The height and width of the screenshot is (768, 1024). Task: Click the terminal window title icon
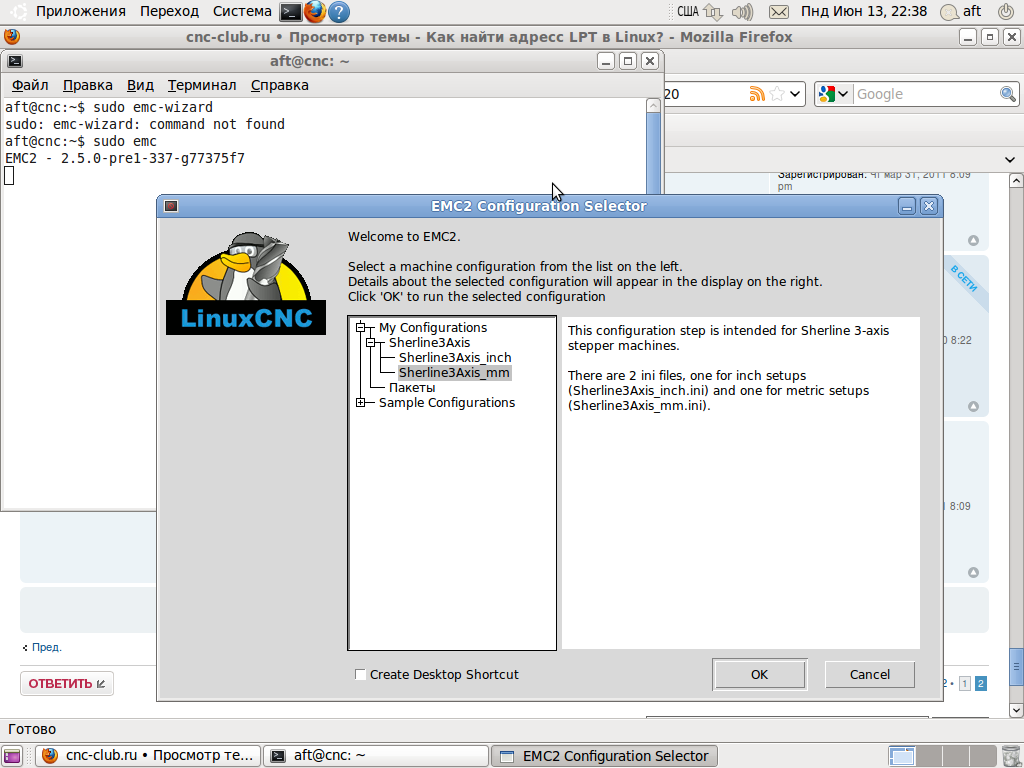click(x=15, y=61)
